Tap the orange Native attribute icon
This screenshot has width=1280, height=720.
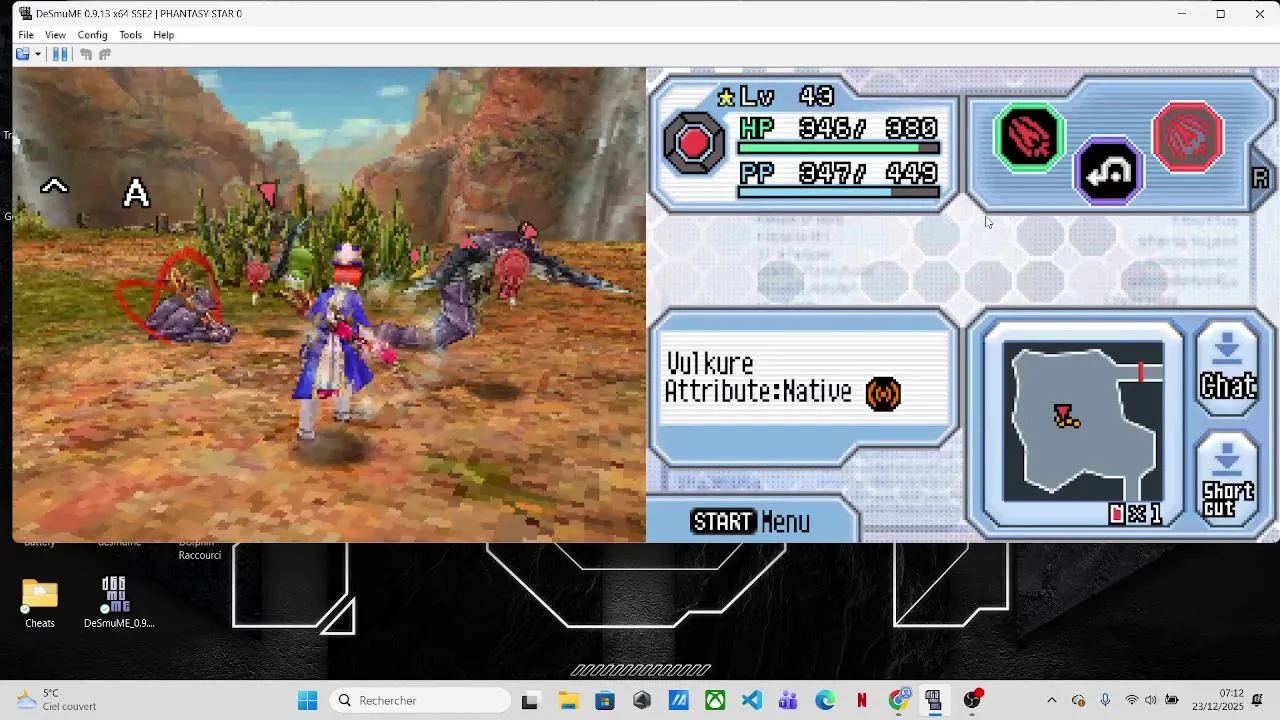[883, 394]
